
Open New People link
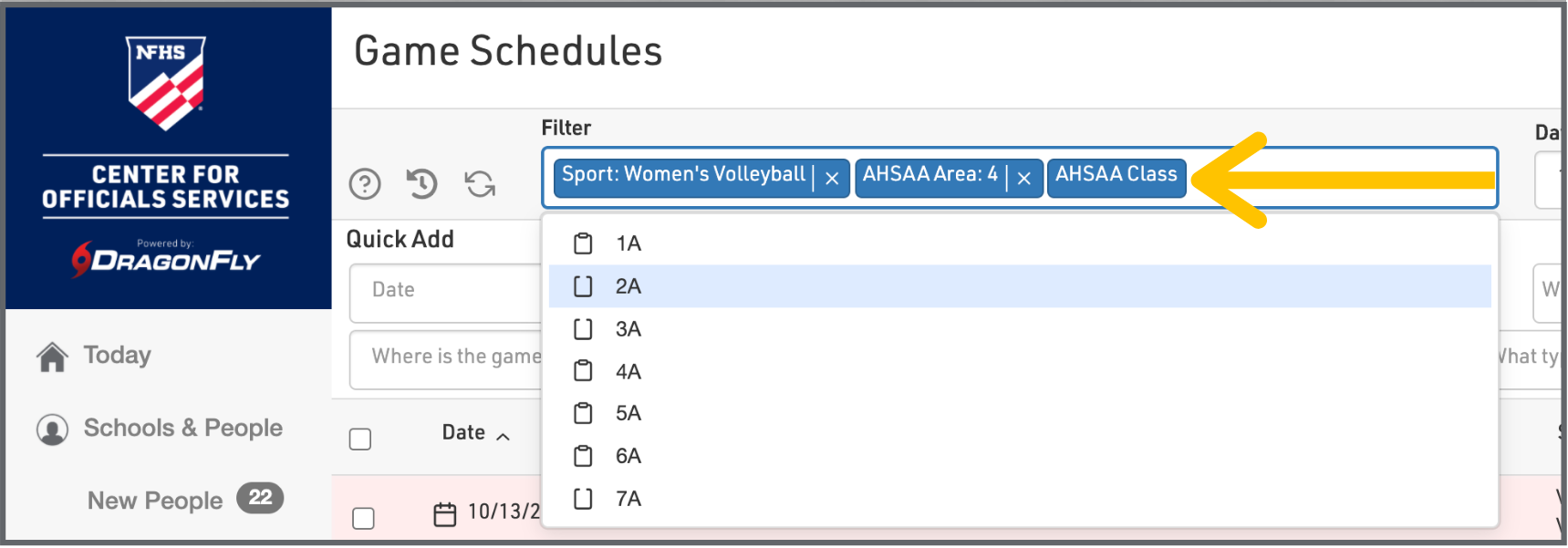(155, 501)
